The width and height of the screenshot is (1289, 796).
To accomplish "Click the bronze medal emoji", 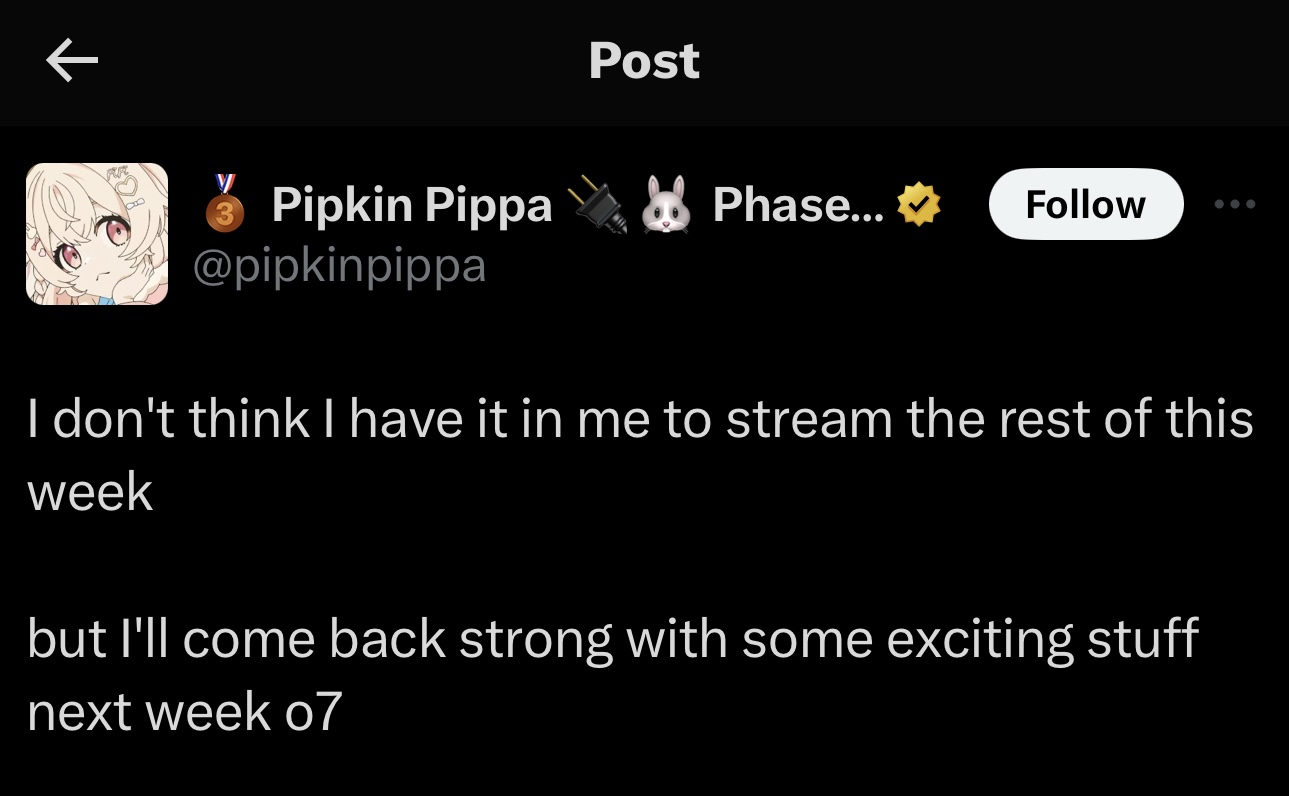I will pyautogui.click(x=225, y=204).
